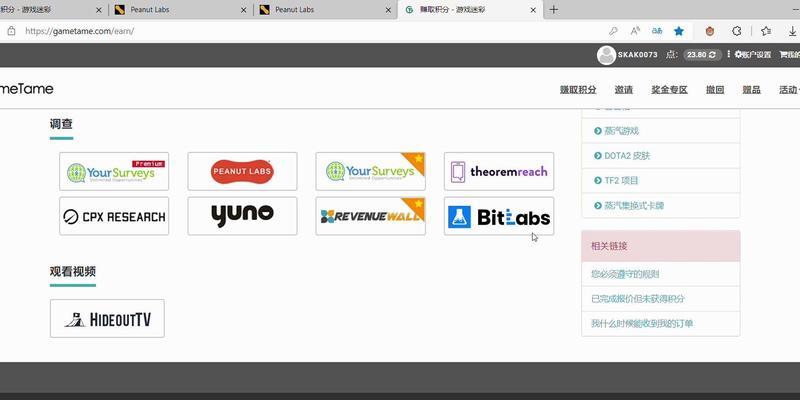Open the CPX Research survey tile

click(x=114, y=216)
